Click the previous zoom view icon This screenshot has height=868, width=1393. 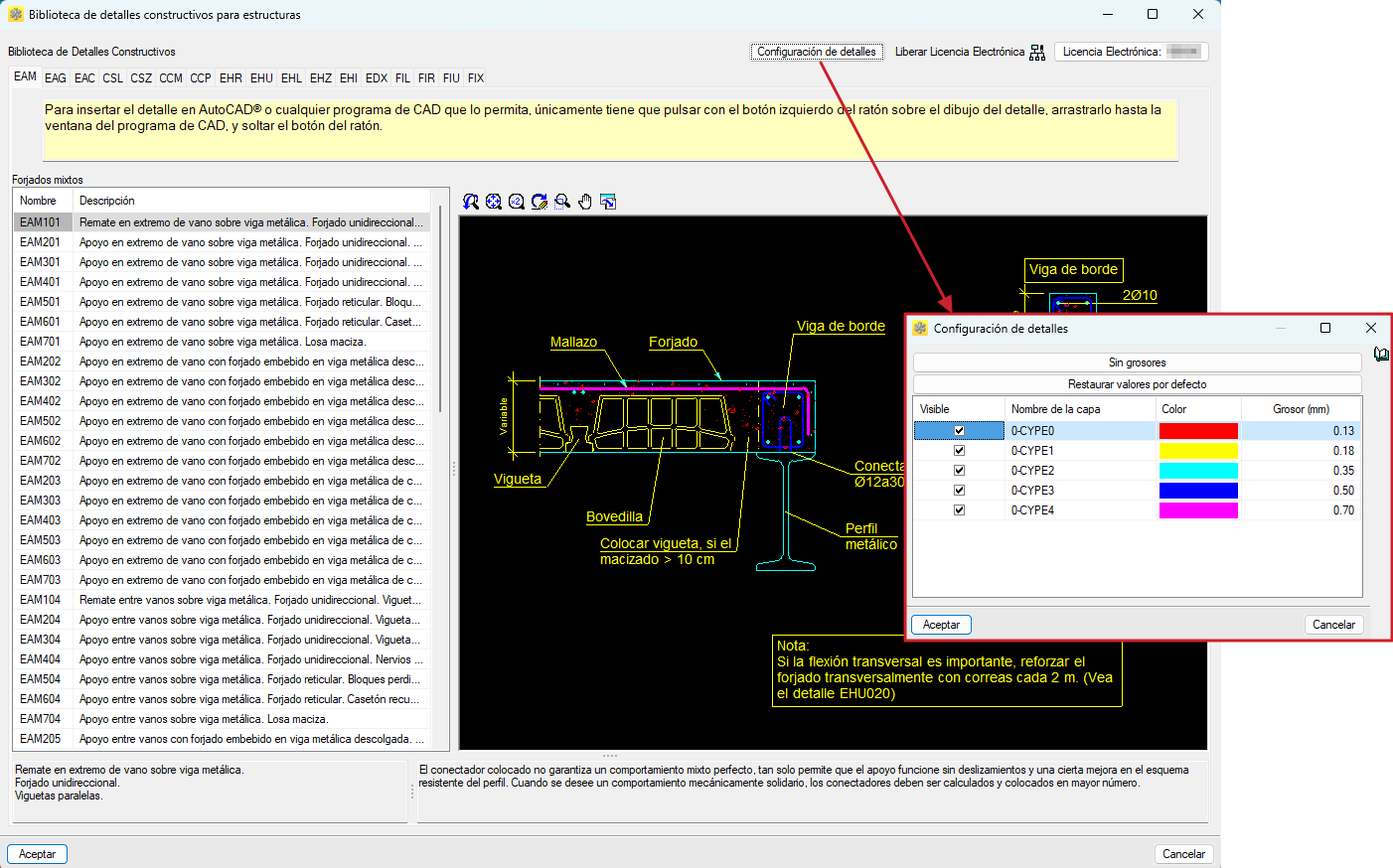(x=471, y=202)
